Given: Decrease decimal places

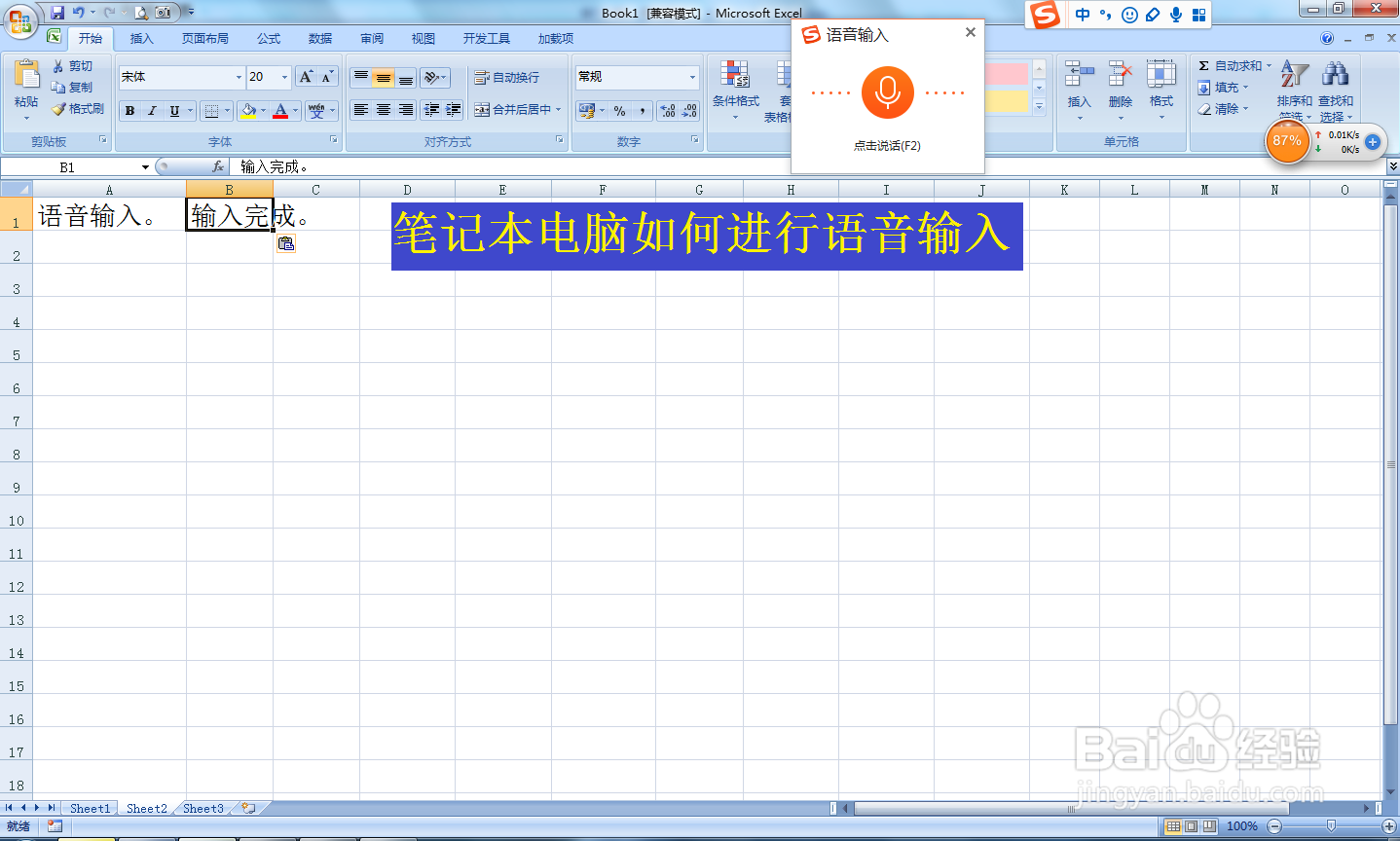Looking at the screenshot, I should pyautogui.click(x=689, y=111).
